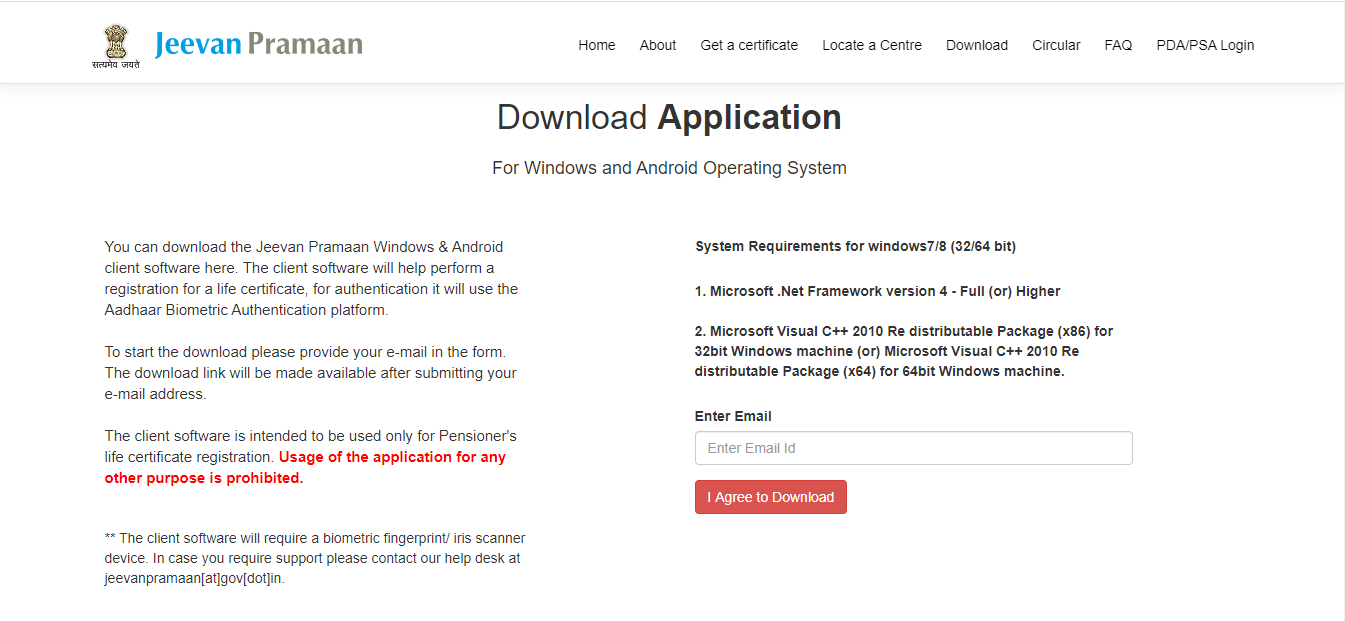Click 'You can download the Jeevan Pramaan' paragraph

click(x=311, y=278)
